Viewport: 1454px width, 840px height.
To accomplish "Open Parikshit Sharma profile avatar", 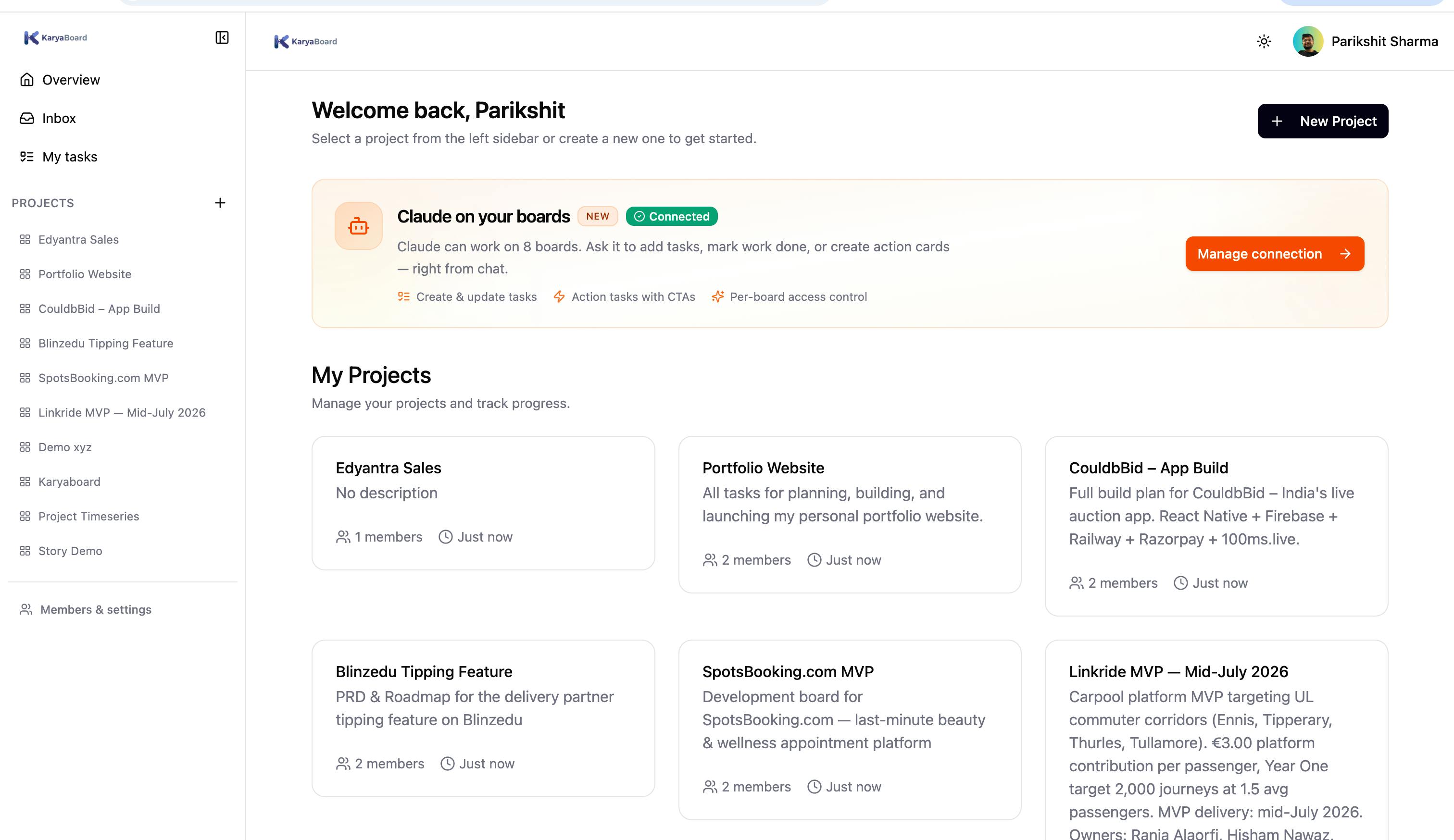I will pyautogui.click(x=1307, y=41).
